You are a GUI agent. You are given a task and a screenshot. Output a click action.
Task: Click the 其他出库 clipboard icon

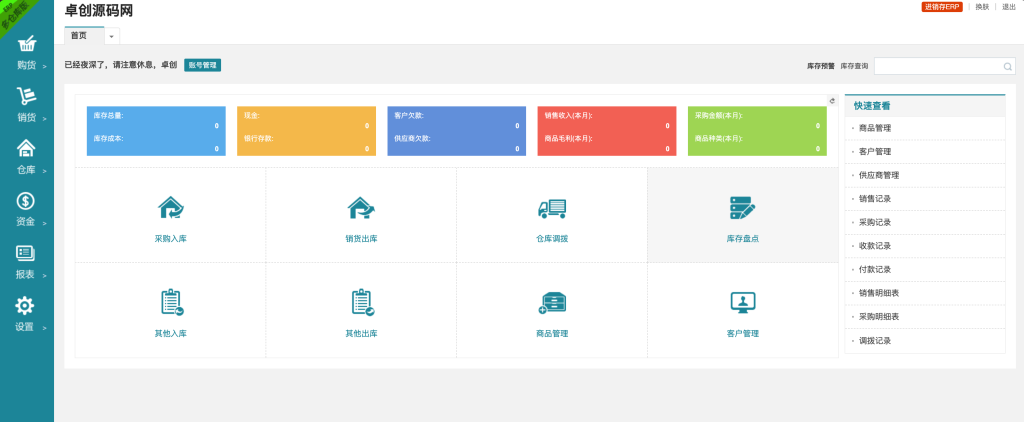[x=362, y=302]
